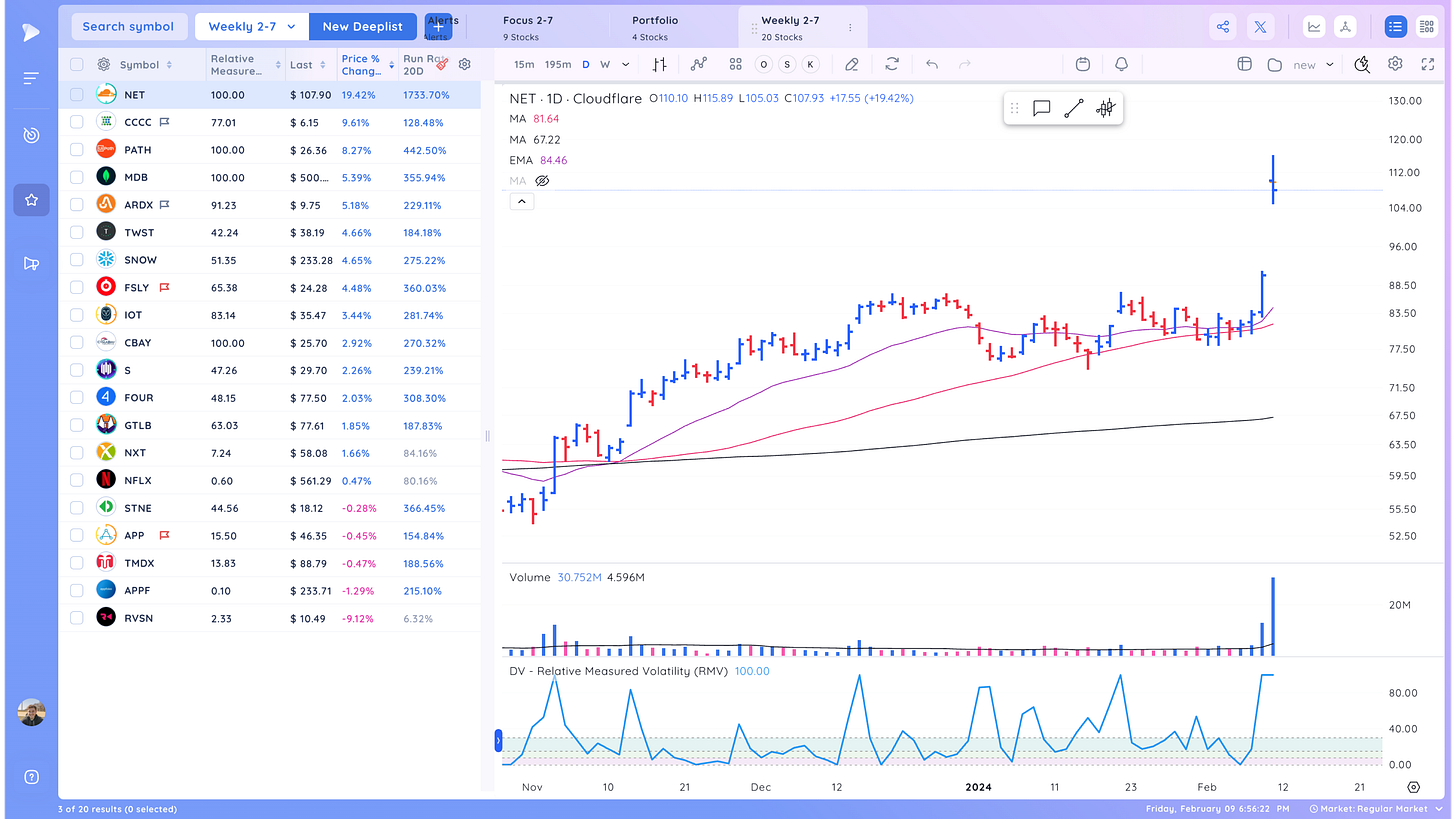Sort by Price % Change column
Image resolution: width=1456 pixels, height=819 pixels.
pos(367,64)
